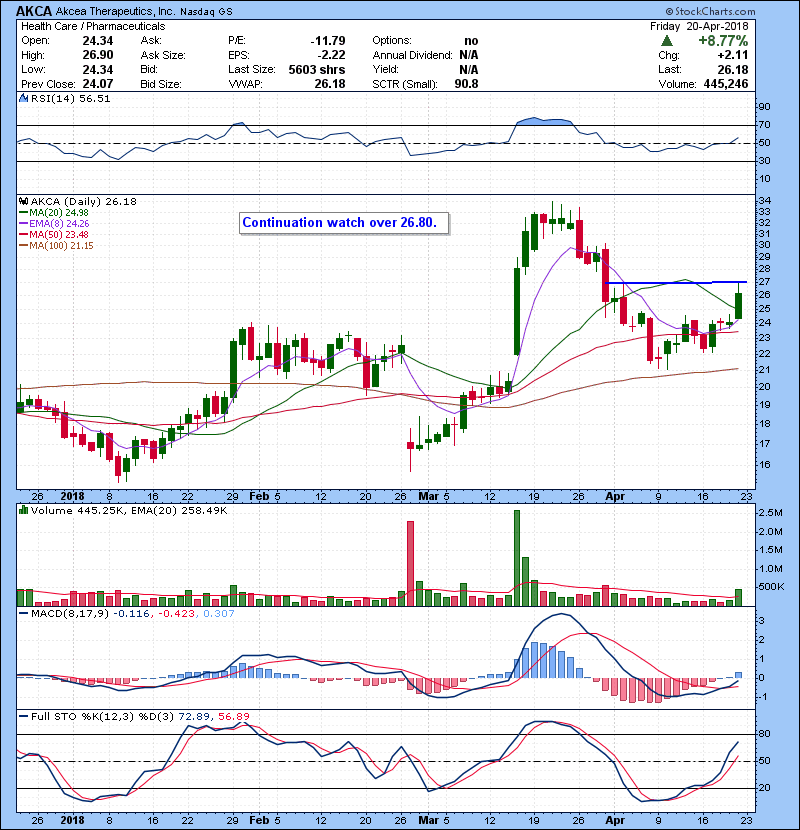Click the Mar label on the price chart axis
The image size is (800, 830).
click(428, 496)
